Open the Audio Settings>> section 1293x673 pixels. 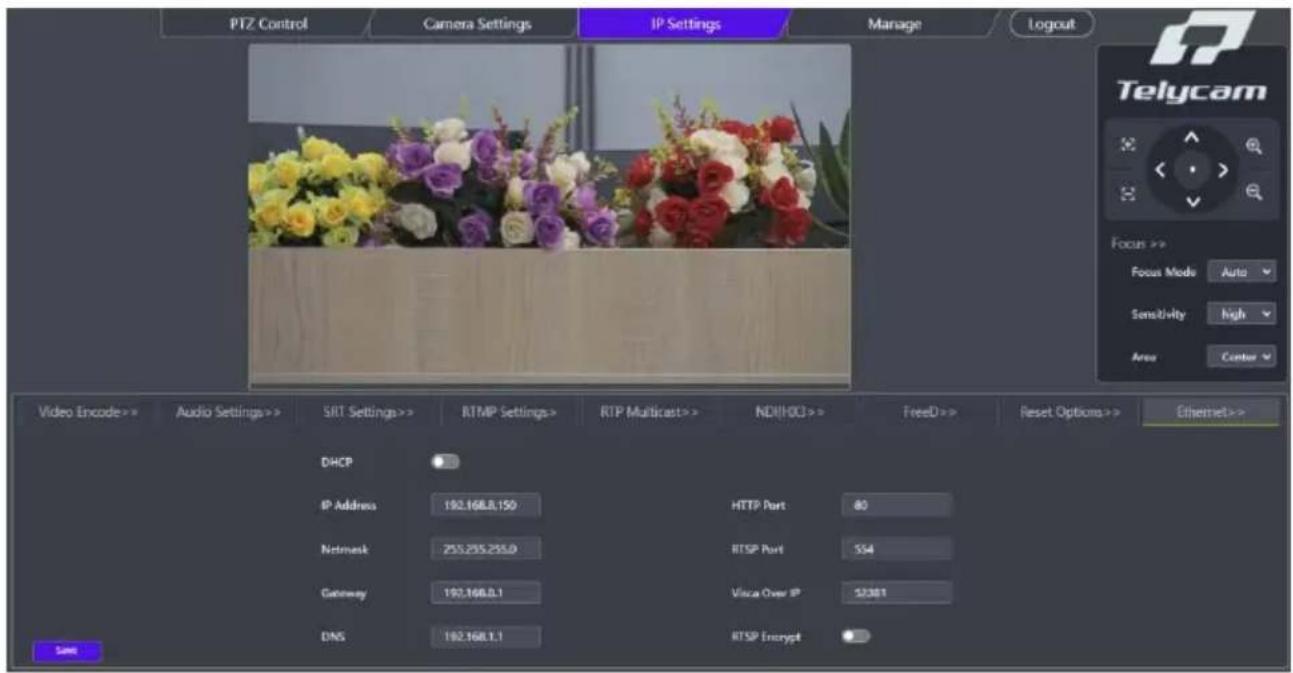[x=228, y=411]
